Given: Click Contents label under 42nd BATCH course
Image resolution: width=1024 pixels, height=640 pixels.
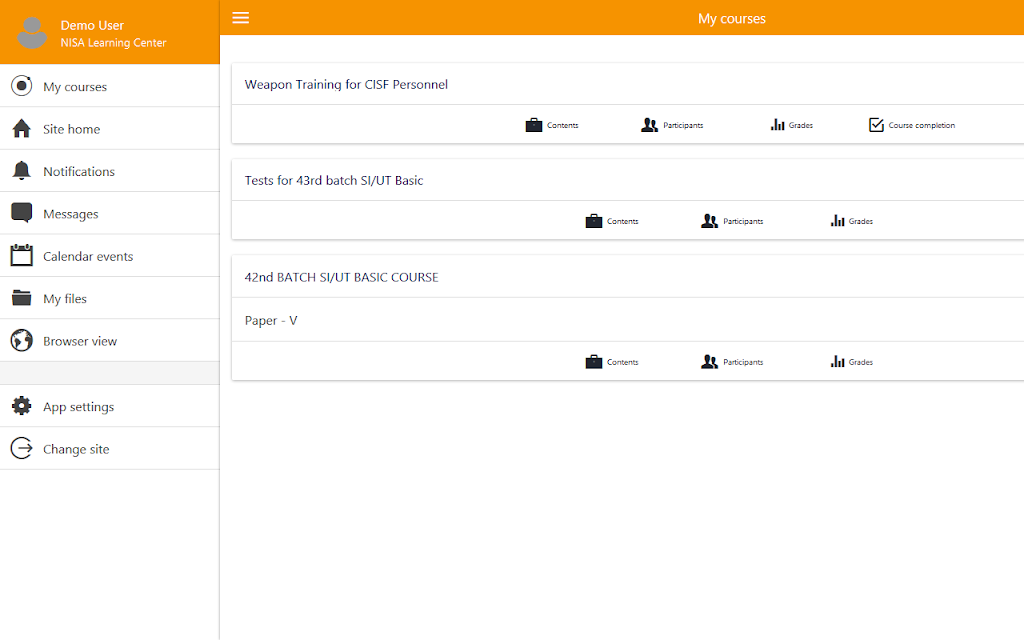Looking at the screenshot, I should point(622,362).
